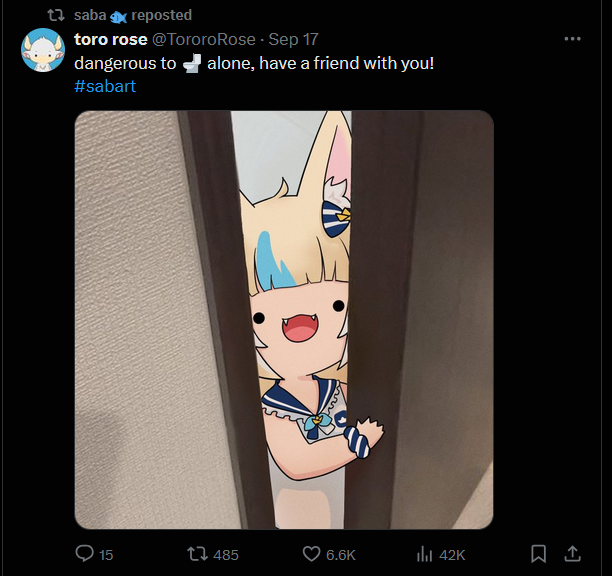612x576 pixels.
Task: Click the toilet emoji in the post text
Action: coord(192,64)
